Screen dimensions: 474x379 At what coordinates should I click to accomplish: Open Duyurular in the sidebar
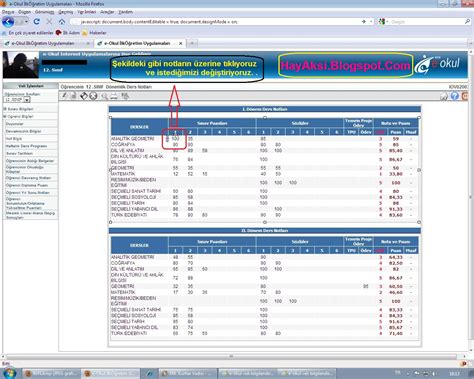pyautogui.click(x=15, y=124)
